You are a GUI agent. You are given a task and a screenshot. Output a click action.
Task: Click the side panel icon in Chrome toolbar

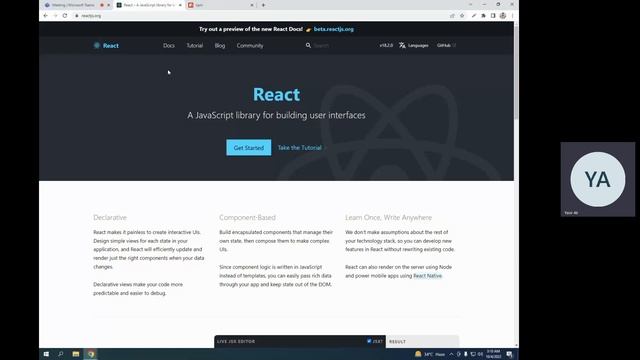pos(493,16)
